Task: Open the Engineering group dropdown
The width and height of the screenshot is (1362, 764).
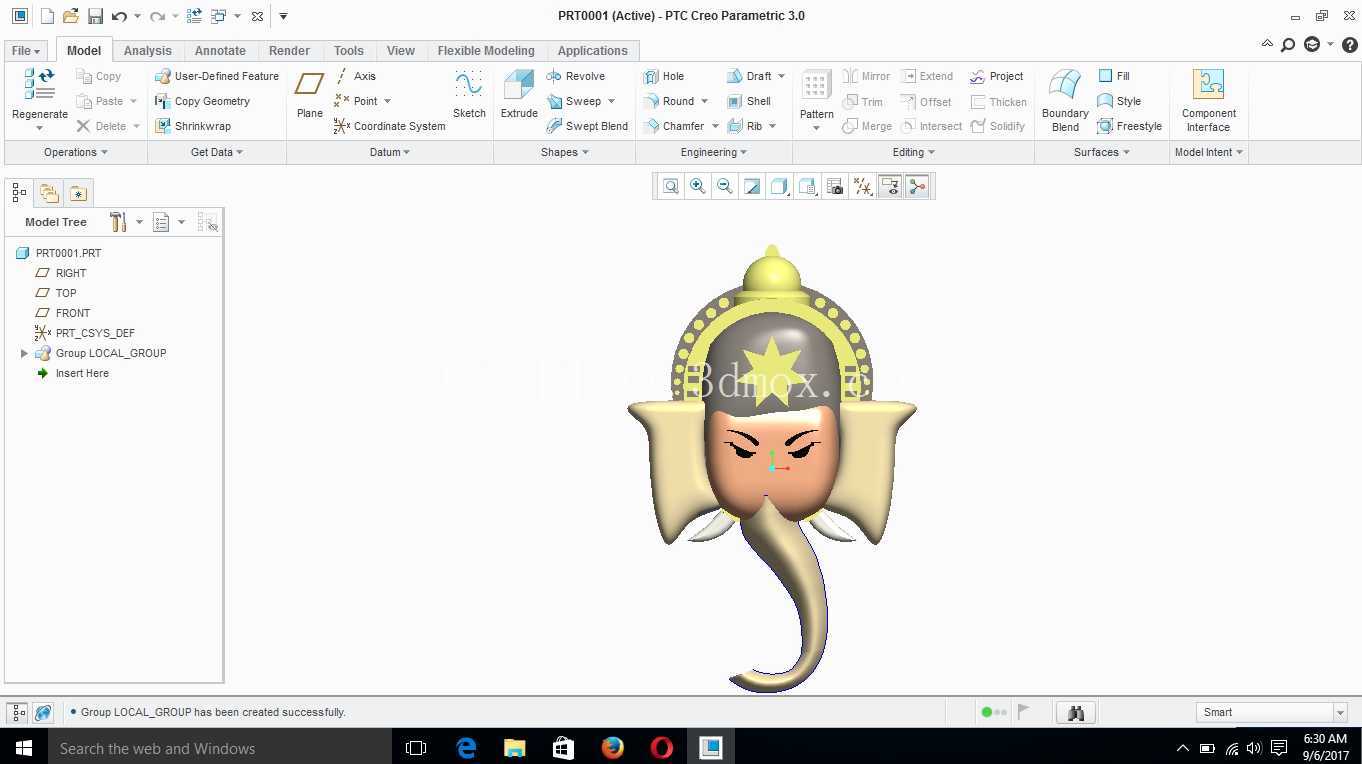Action: point(714,152)
